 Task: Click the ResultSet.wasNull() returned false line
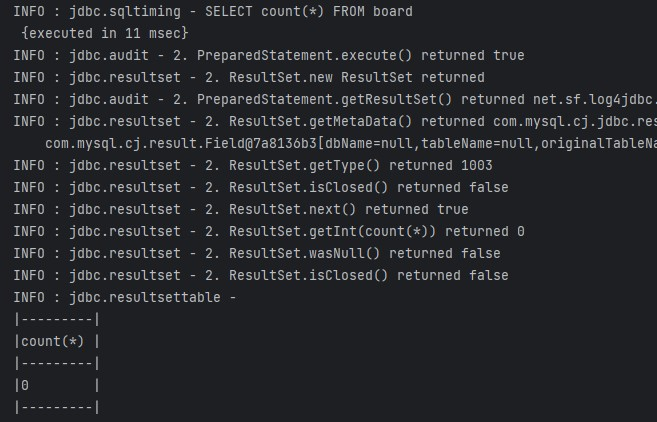(257, 254)
